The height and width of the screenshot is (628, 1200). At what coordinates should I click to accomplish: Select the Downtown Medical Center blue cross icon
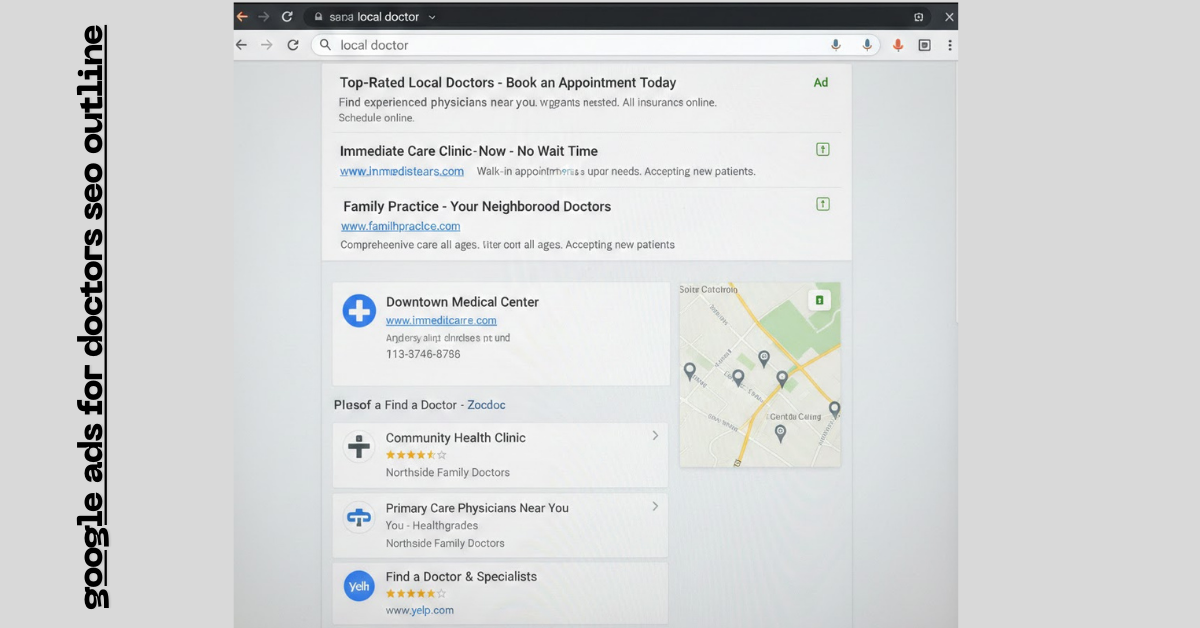359,311
